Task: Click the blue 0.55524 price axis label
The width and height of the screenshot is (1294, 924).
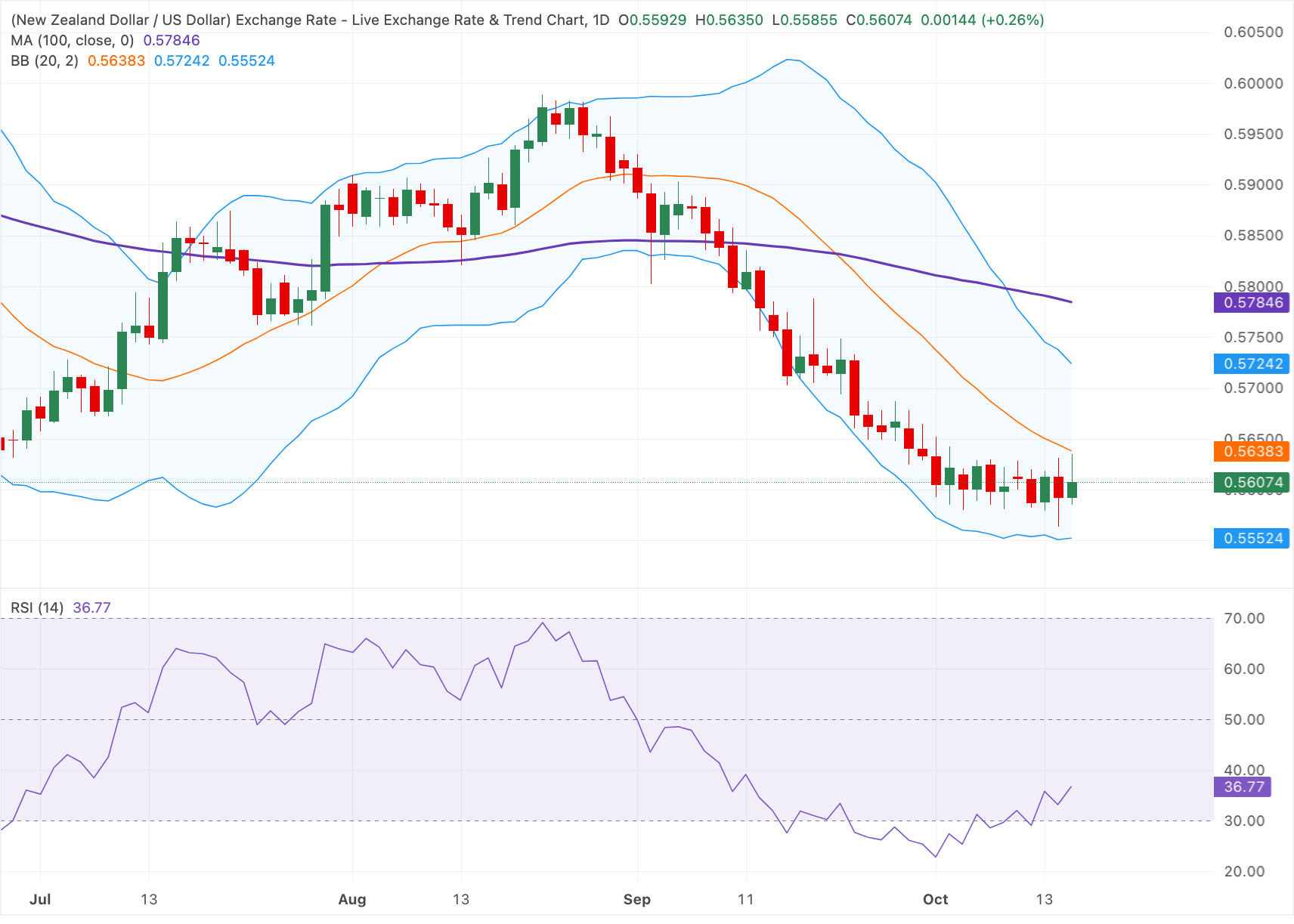Action: pyautogui.click(x=1252, y=539)
